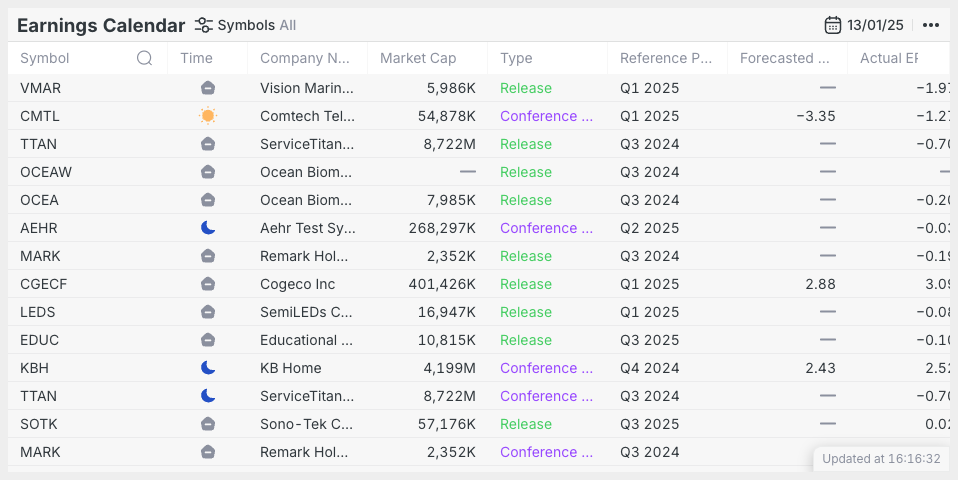Click company name Sono-Tek C...
The width and height of the screenshot is (958, 480).
click(x=307, y=424)
